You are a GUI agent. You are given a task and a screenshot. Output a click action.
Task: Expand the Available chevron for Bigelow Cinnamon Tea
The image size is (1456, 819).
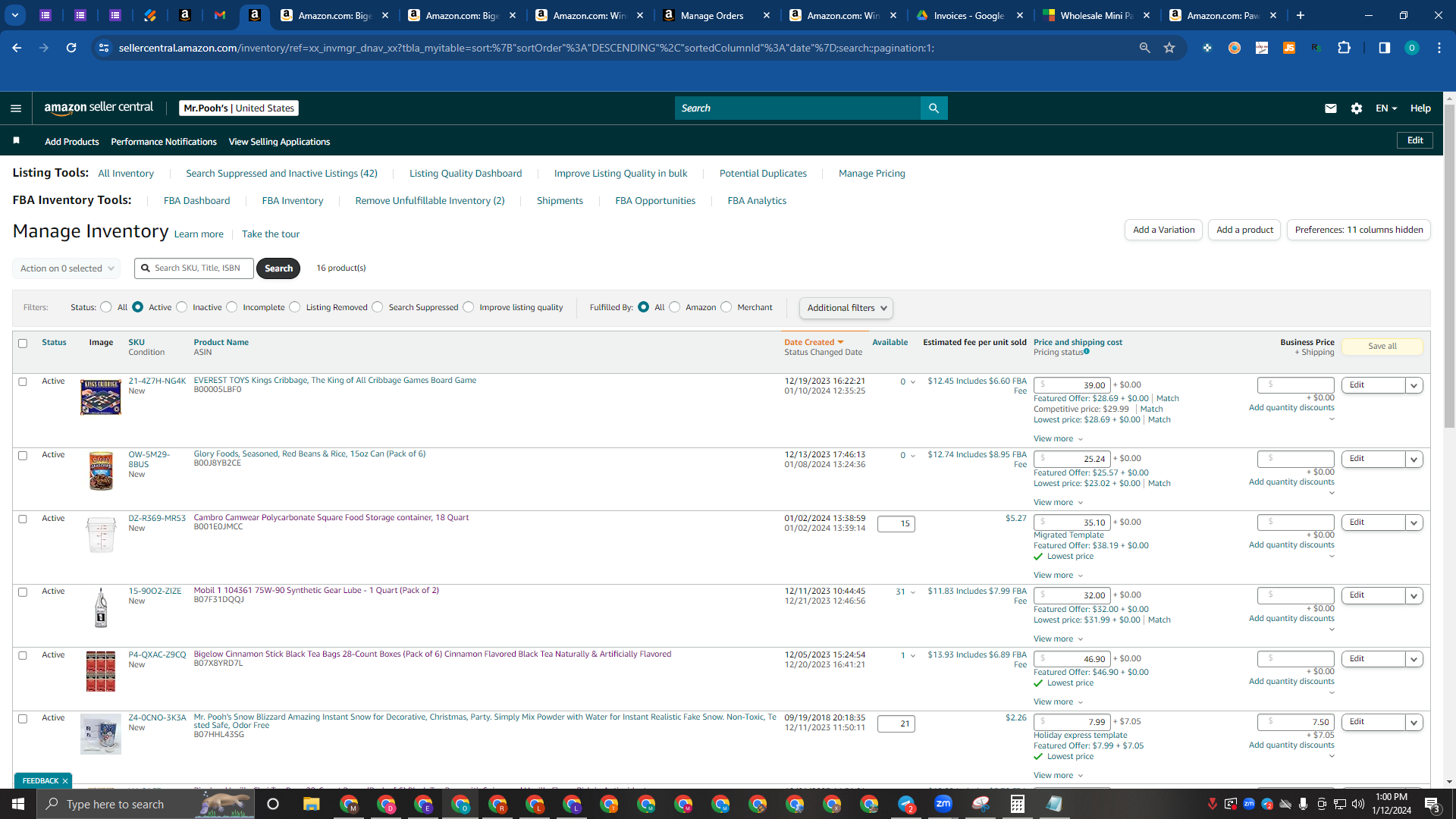point(912,656)
